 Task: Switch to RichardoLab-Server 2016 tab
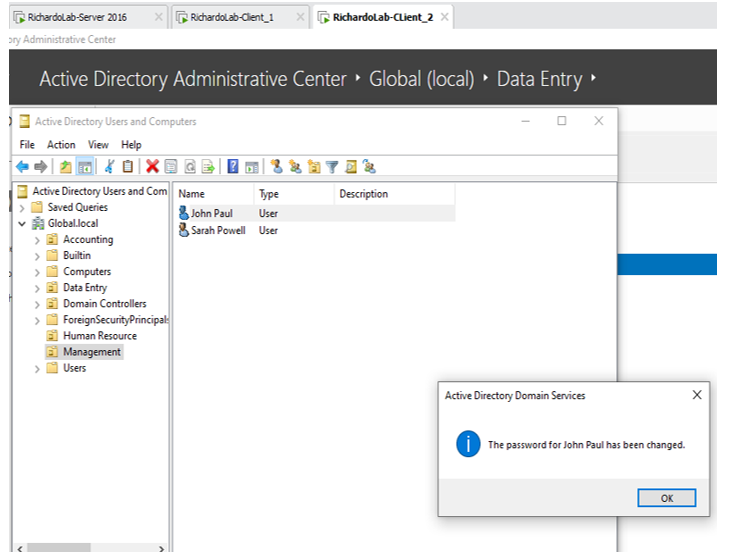point(88,17)
